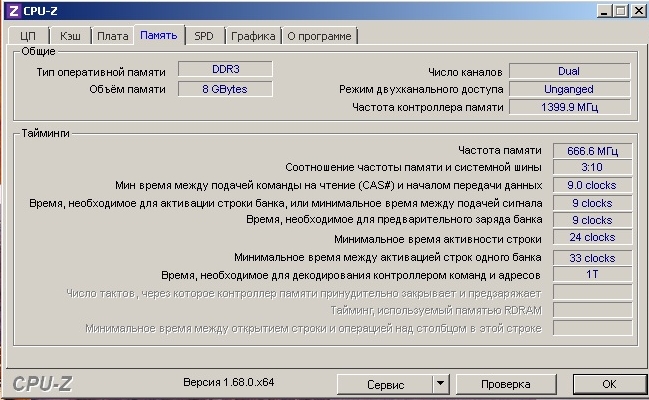Click the 33 clocks value
The image size is (649, 400).
(592, 258)
